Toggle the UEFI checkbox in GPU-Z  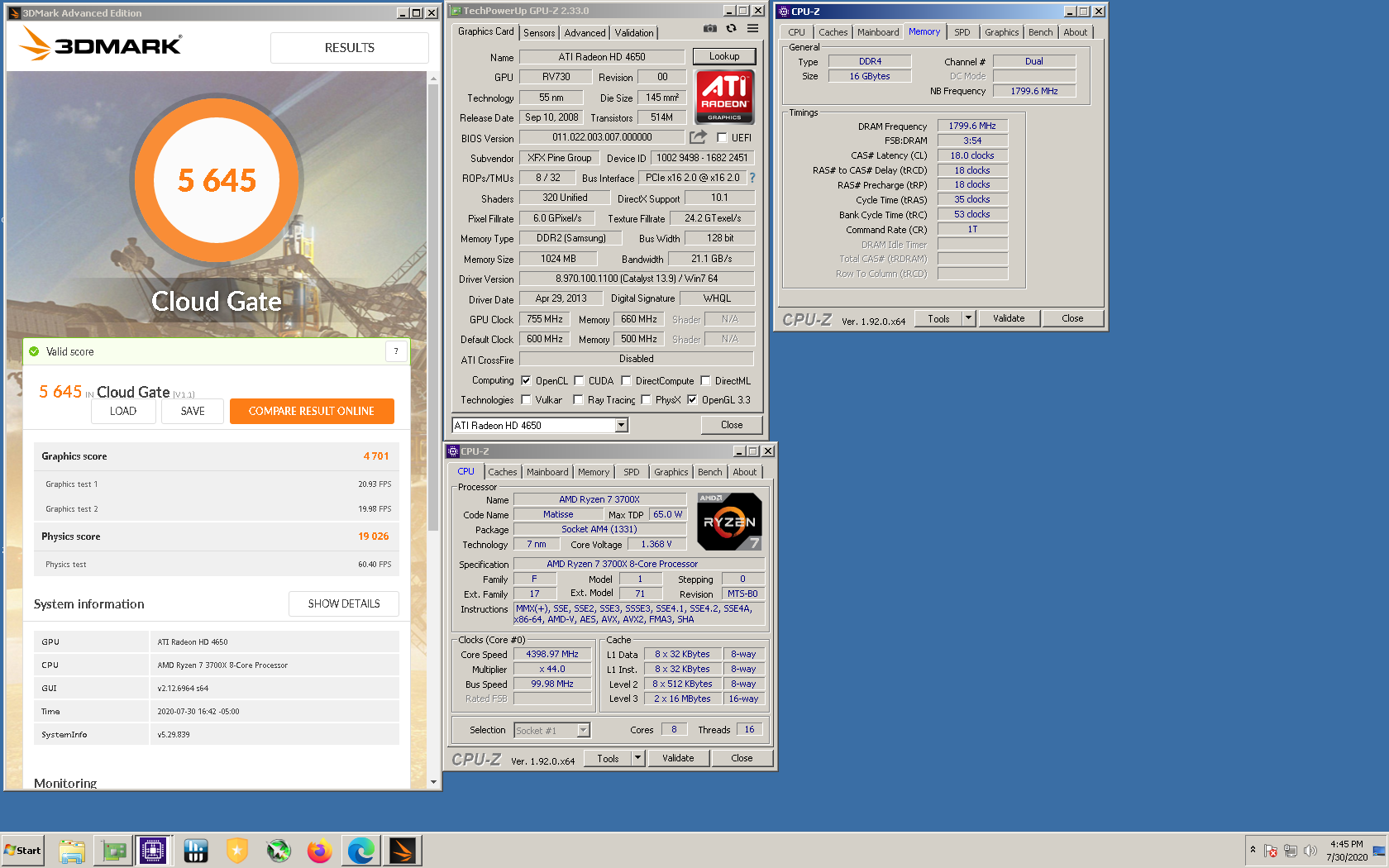722,138
